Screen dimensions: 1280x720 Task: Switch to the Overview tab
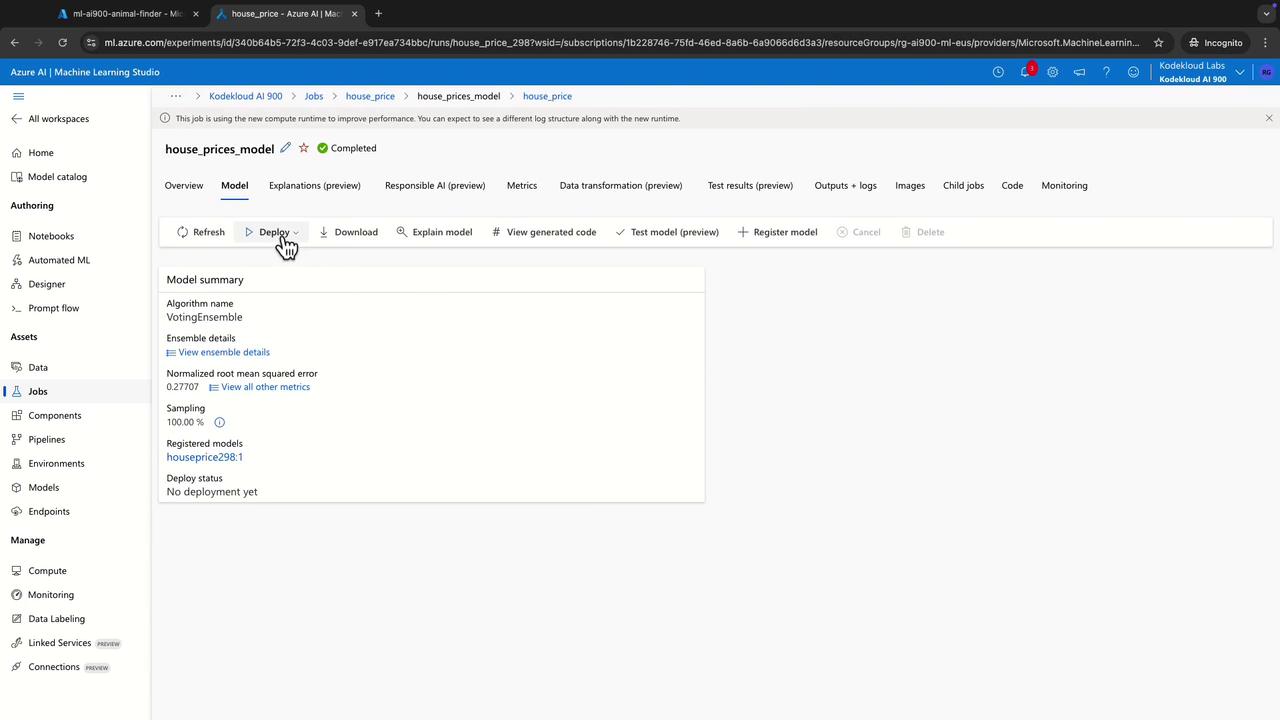[x=184, y=185]
